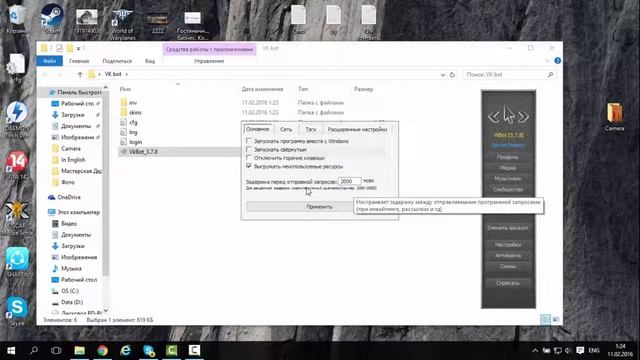Open SHAREit from the desktop
The image size is (640, 360).
pyautogui.click(x=17, y=262)
